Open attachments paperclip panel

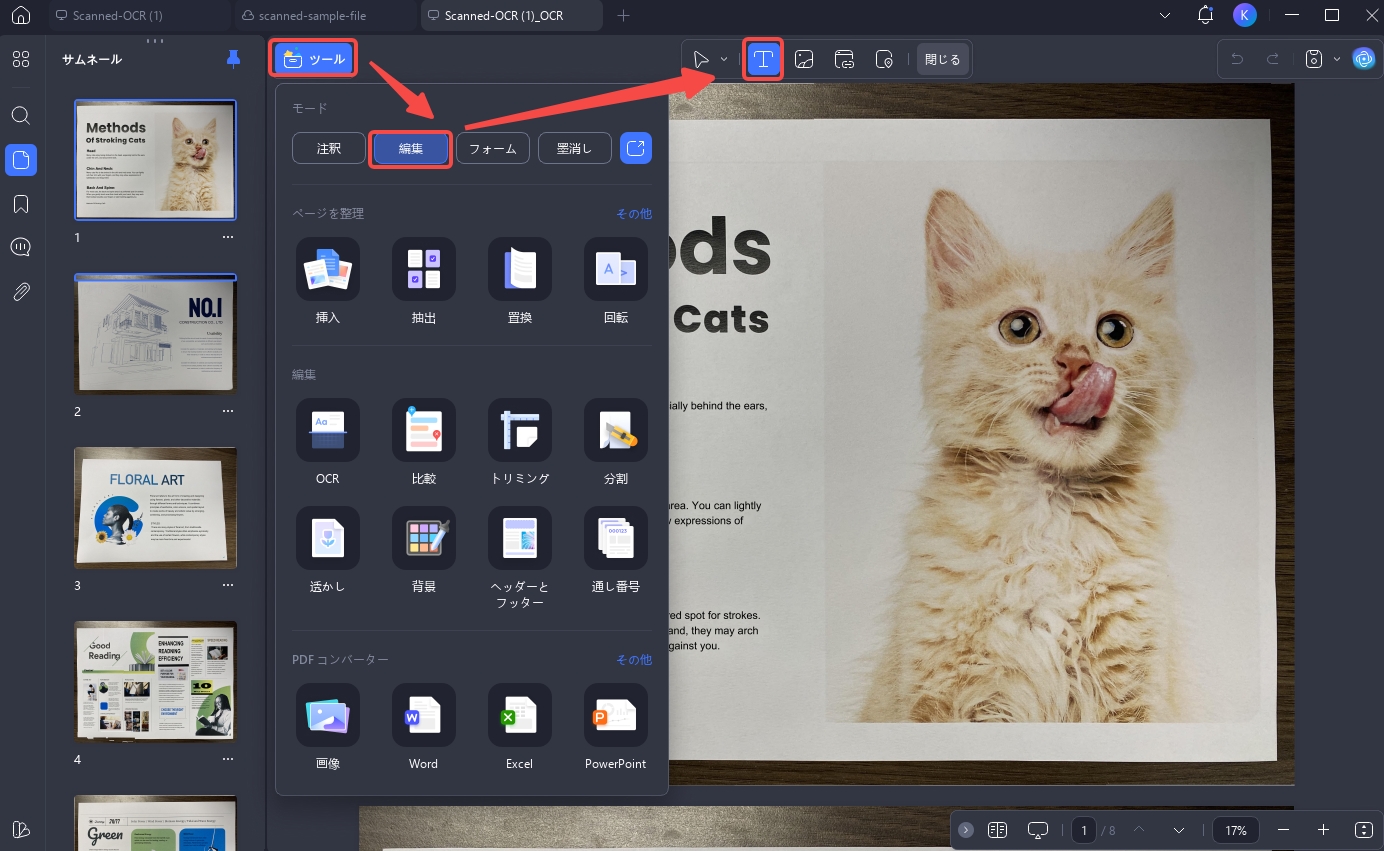(x=21, y=292)
